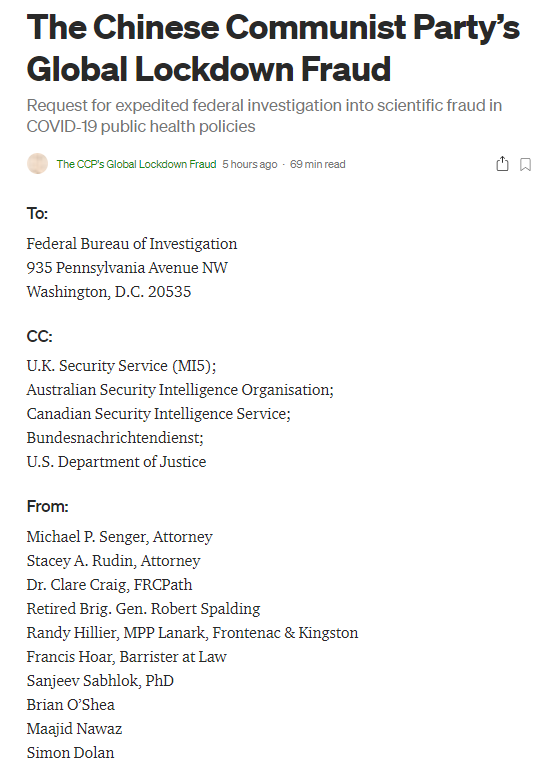The height and width of the screenshot is (770, 546).
Task: Click the 'To:' section heading
Action: 37,214
